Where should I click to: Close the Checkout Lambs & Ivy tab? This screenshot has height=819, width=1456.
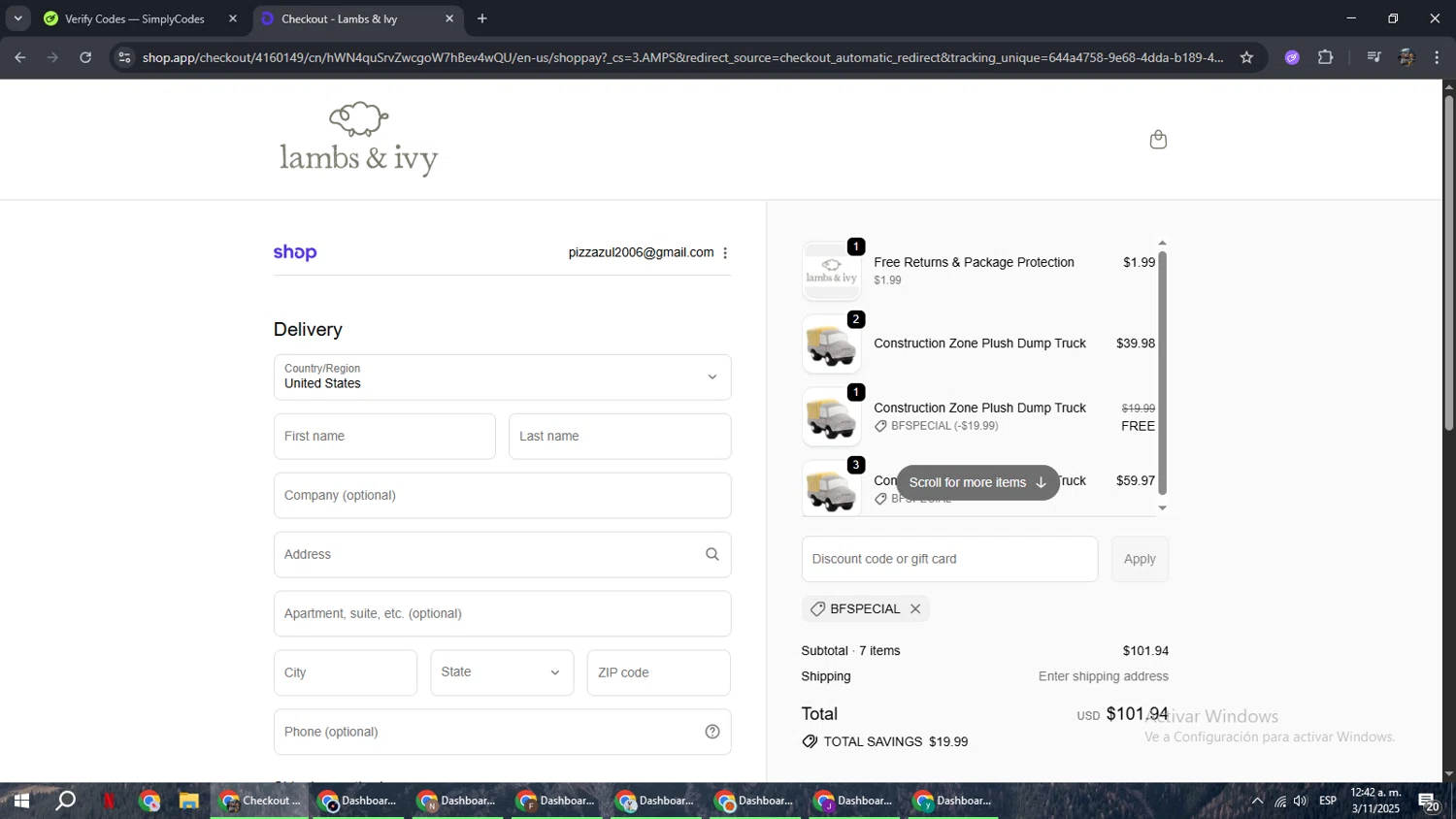coord(449,18)
